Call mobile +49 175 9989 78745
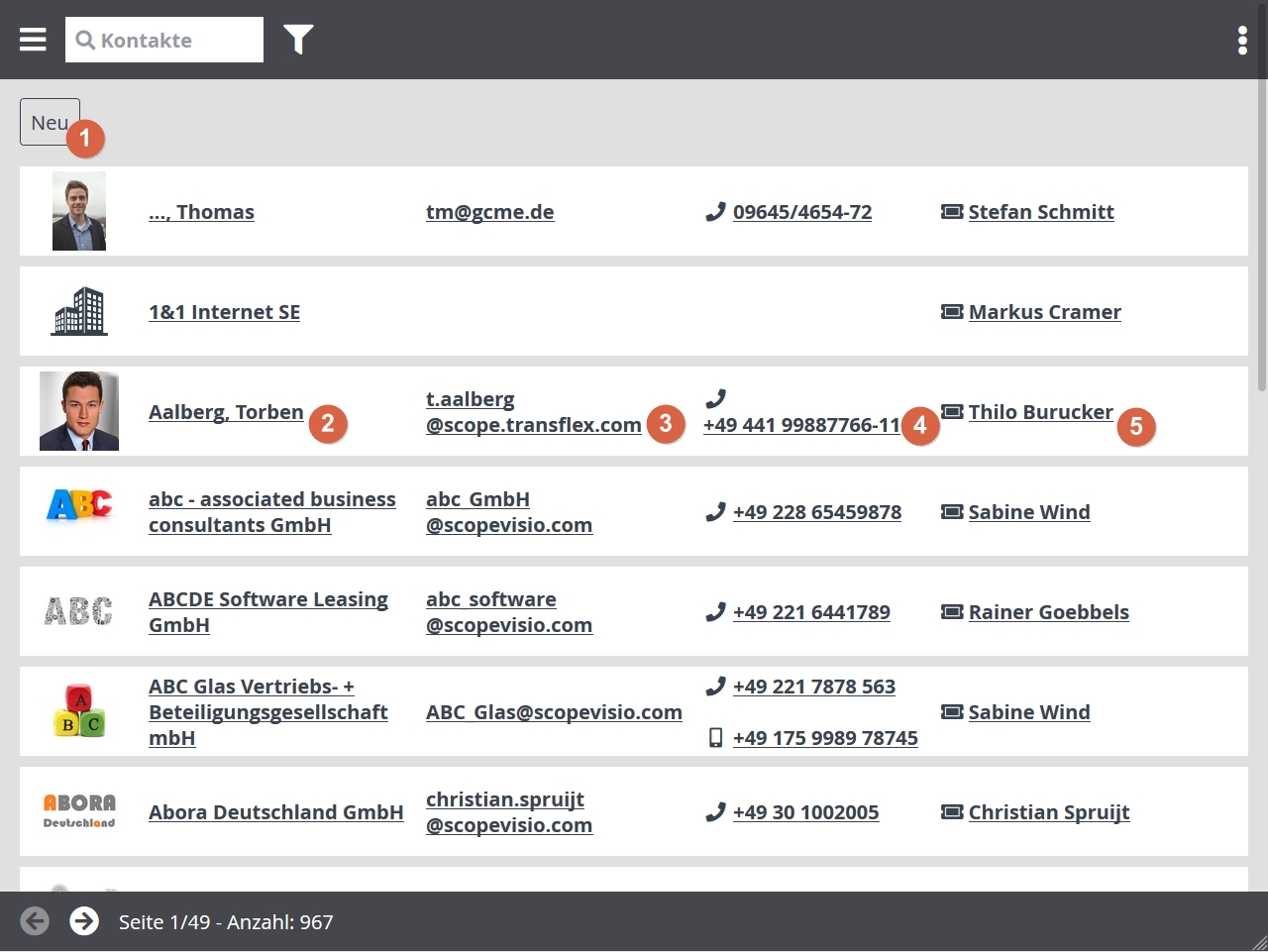Viewport: 1268px width, 952px height. tap(825, 738)
